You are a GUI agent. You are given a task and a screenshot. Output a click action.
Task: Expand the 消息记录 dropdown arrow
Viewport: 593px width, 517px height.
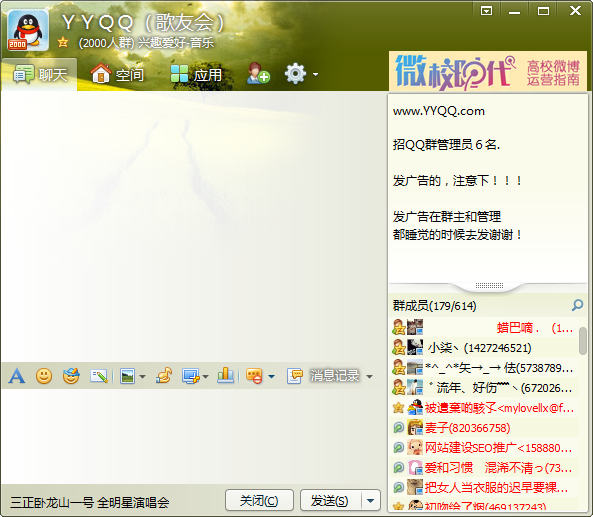tap(369, 377)
